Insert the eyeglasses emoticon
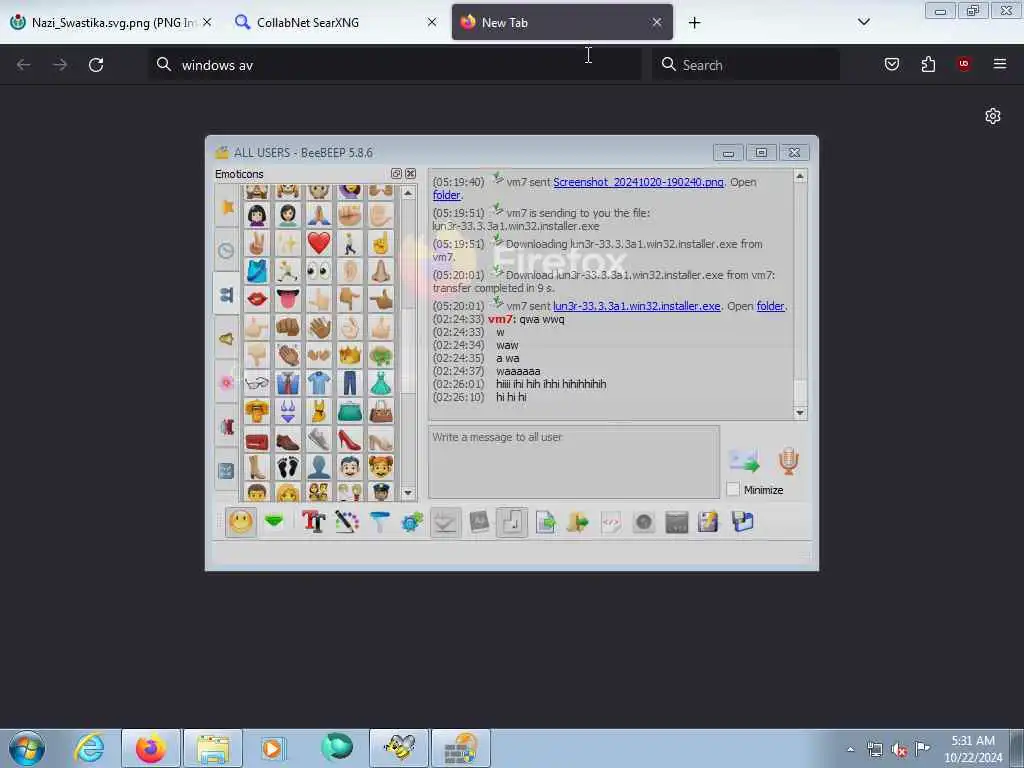Viewport: 1024px width, 768px height. pyautogui.click(x=257, y=383)
